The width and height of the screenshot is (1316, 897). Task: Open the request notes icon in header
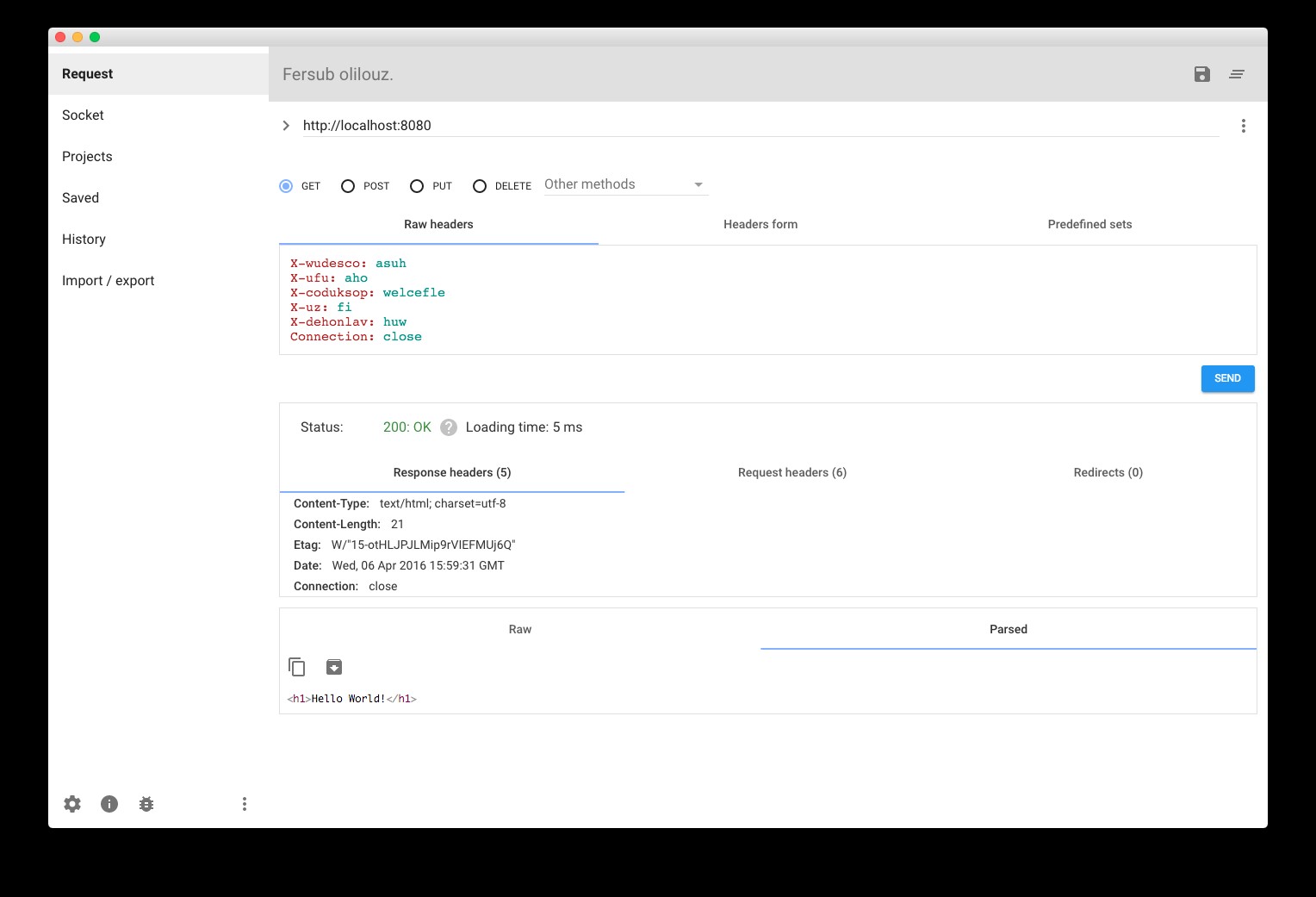(x=1237, y=74)
